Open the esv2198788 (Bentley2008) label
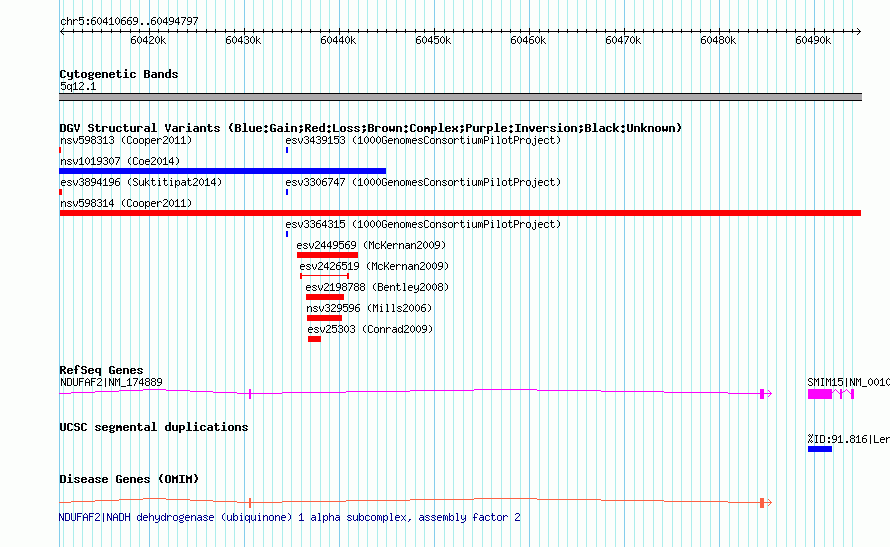 click(x=377, y=287)
